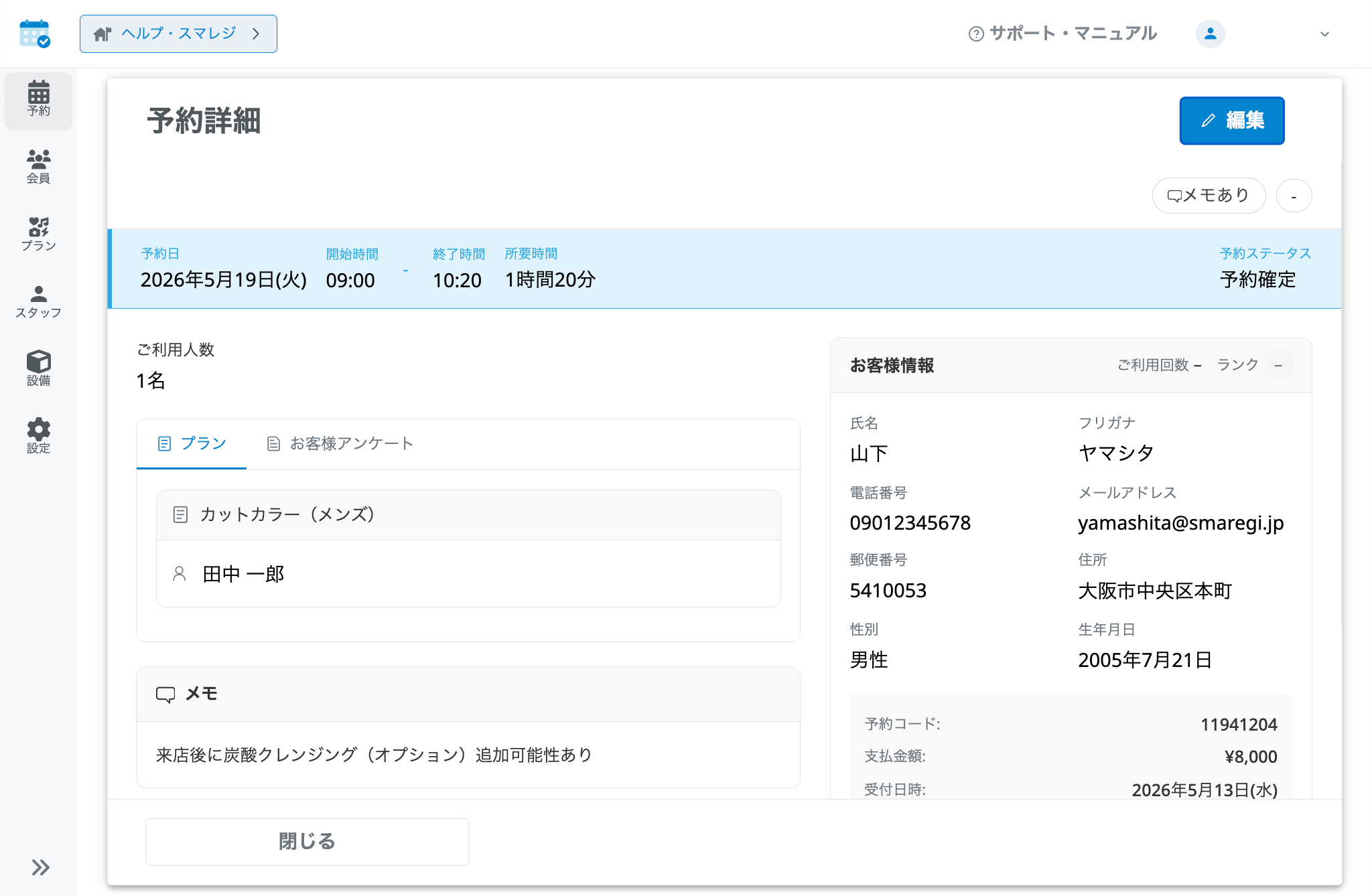Switch to the お客様アンケート tab

[x=340, y=444]
